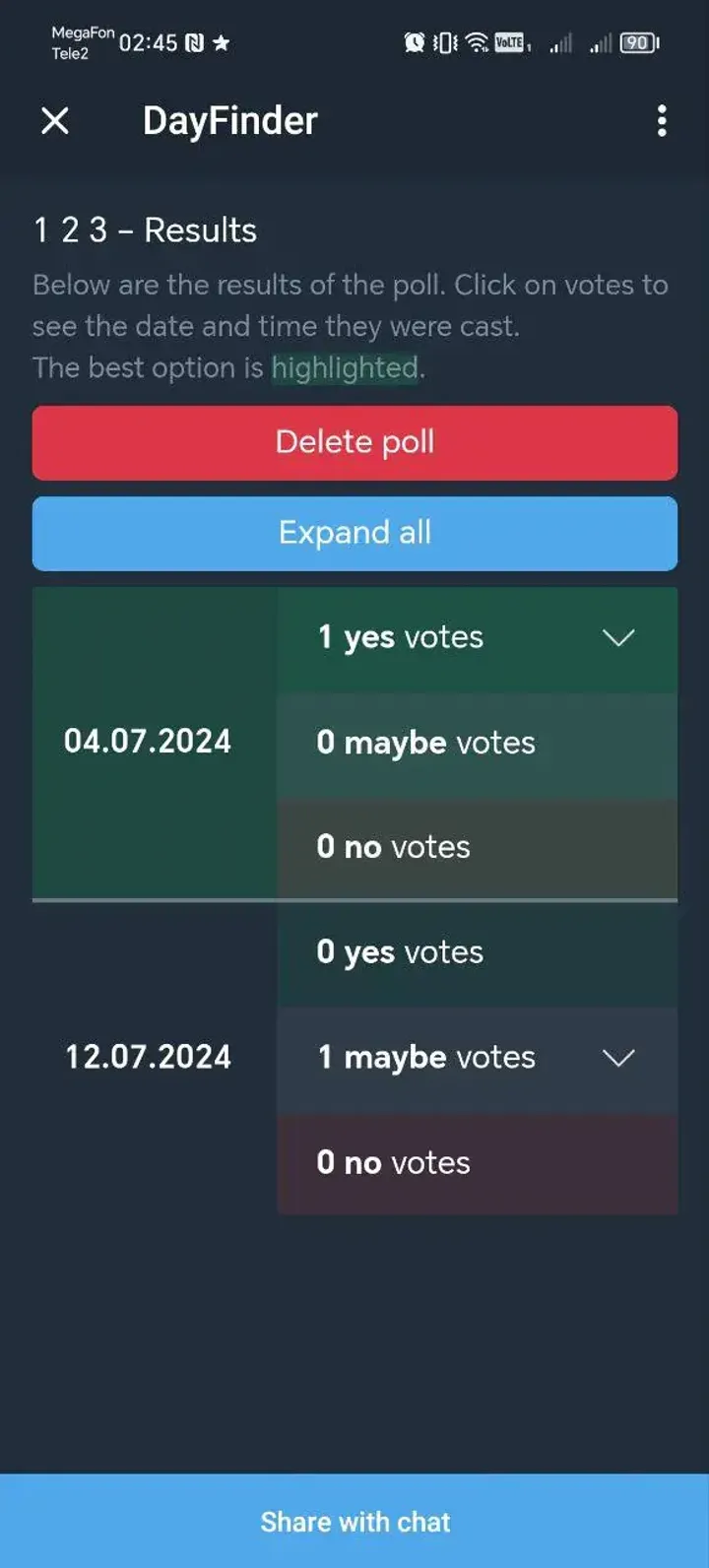
Task: Tap the VoLTE indicator icon
Action: [x=510, y=42]
